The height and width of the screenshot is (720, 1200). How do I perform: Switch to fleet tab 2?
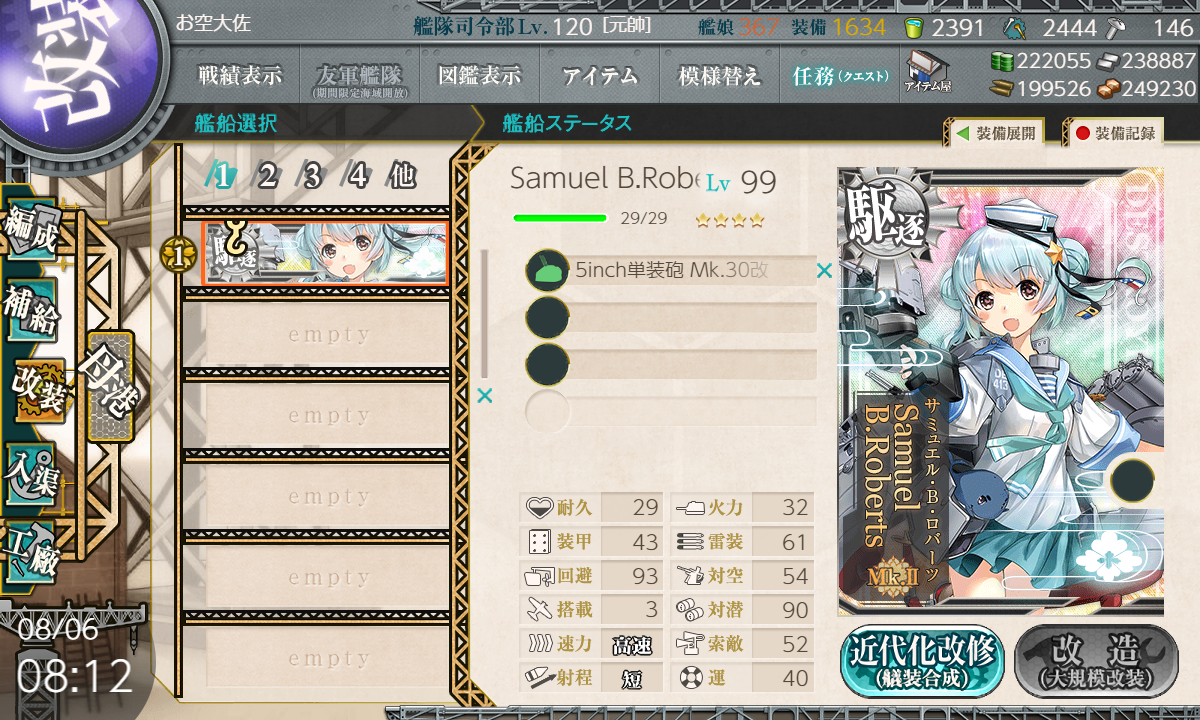(266, 176)
